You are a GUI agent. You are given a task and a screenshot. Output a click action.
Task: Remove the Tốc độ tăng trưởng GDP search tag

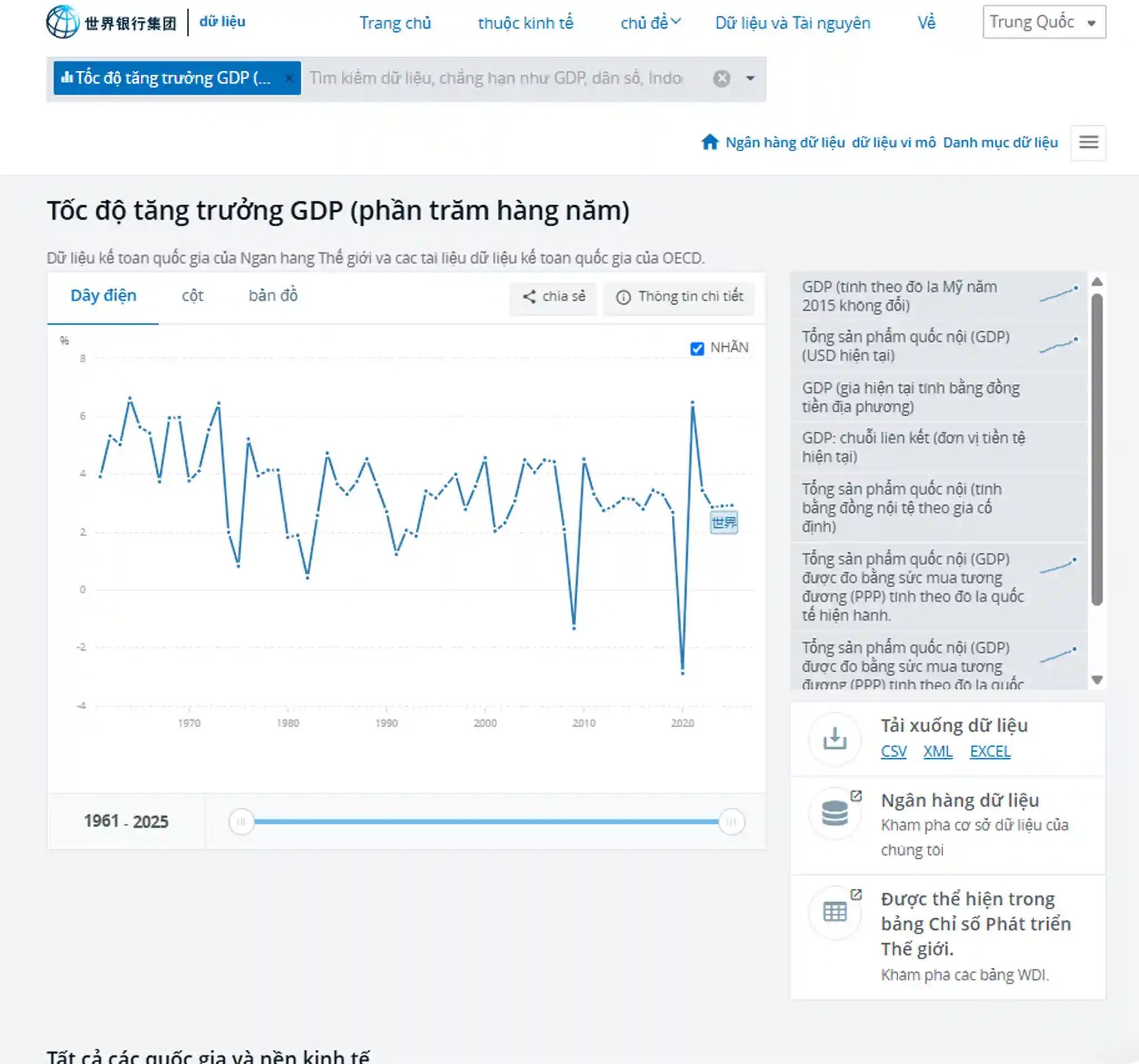pos(289,78)
